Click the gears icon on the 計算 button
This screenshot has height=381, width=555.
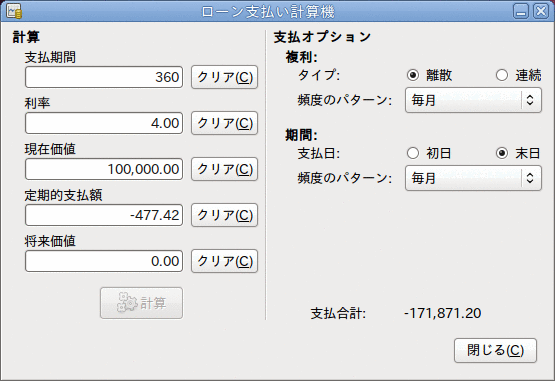pos(127,303)
